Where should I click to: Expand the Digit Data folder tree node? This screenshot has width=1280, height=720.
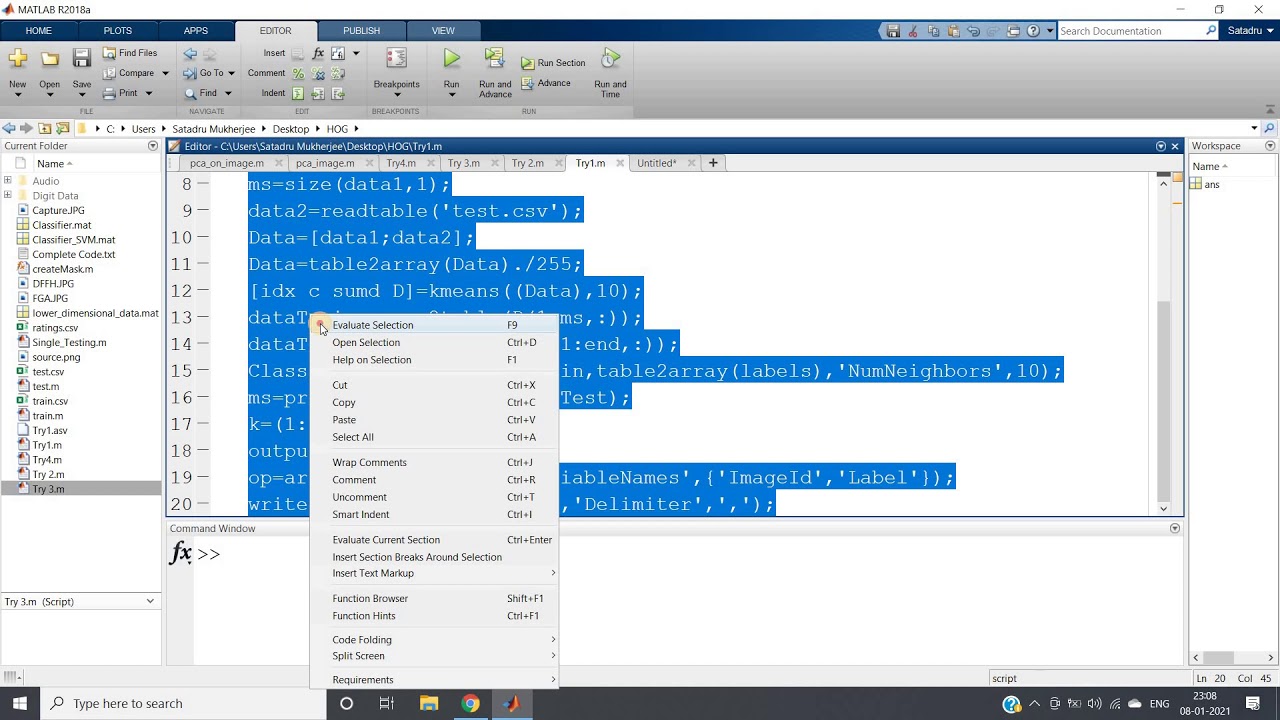(8, 196)
